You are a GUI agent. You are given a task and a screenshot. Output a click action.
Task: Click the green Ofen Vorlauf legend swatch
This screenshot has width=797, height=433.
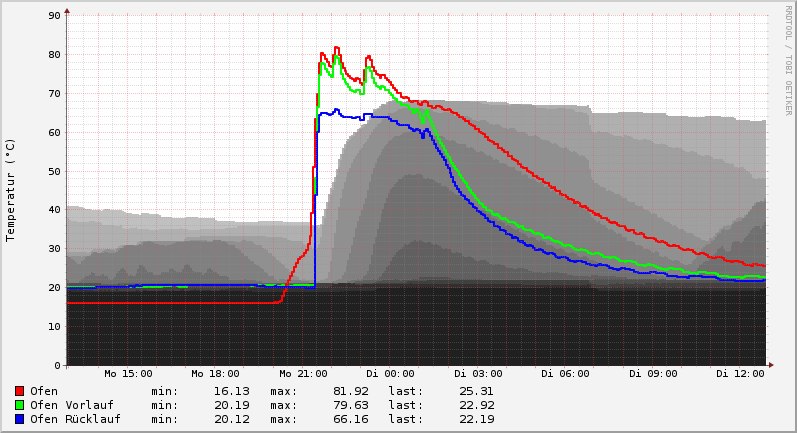coord(19,405)
